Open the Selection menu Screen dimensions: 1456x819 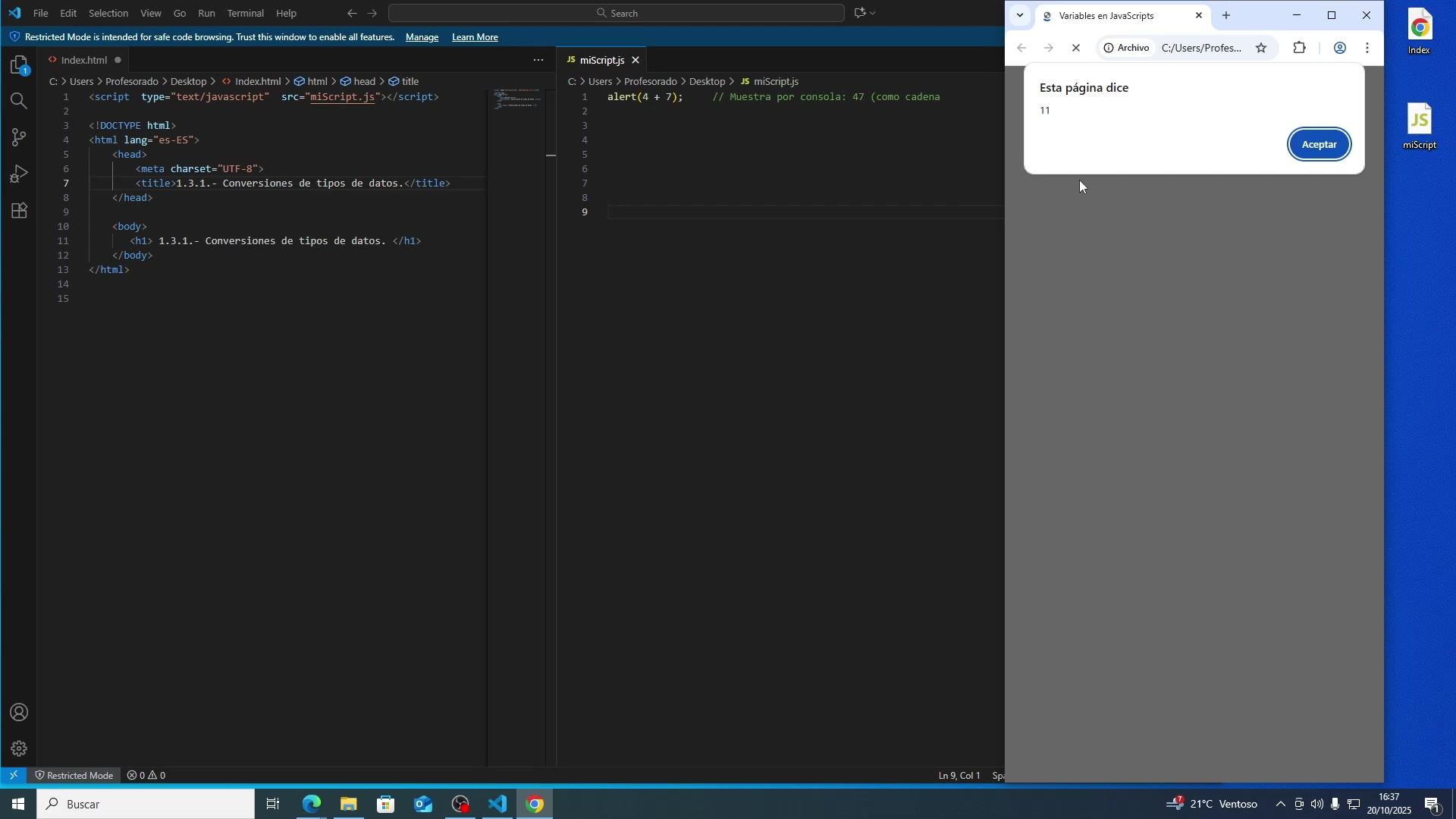(108, 13)
